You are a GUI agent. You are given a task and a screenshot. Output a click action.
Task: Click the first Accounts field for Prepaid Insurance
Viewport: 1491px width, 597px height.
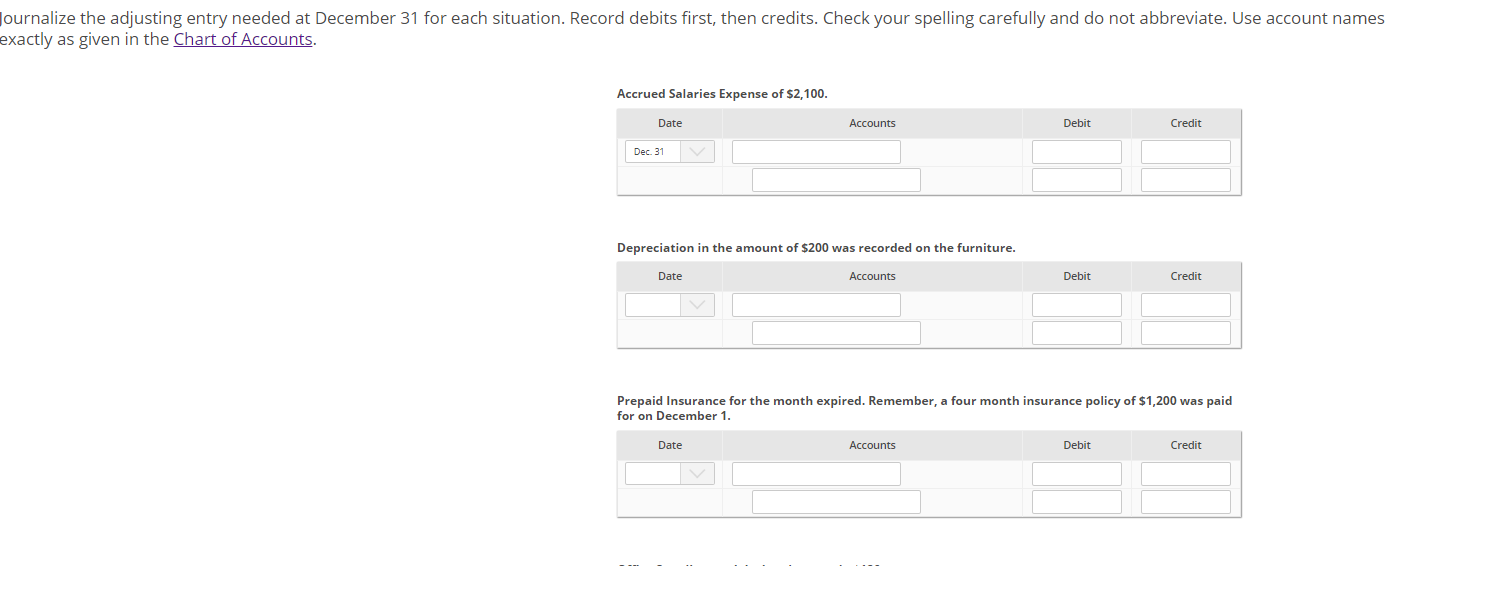pos(815,473)
